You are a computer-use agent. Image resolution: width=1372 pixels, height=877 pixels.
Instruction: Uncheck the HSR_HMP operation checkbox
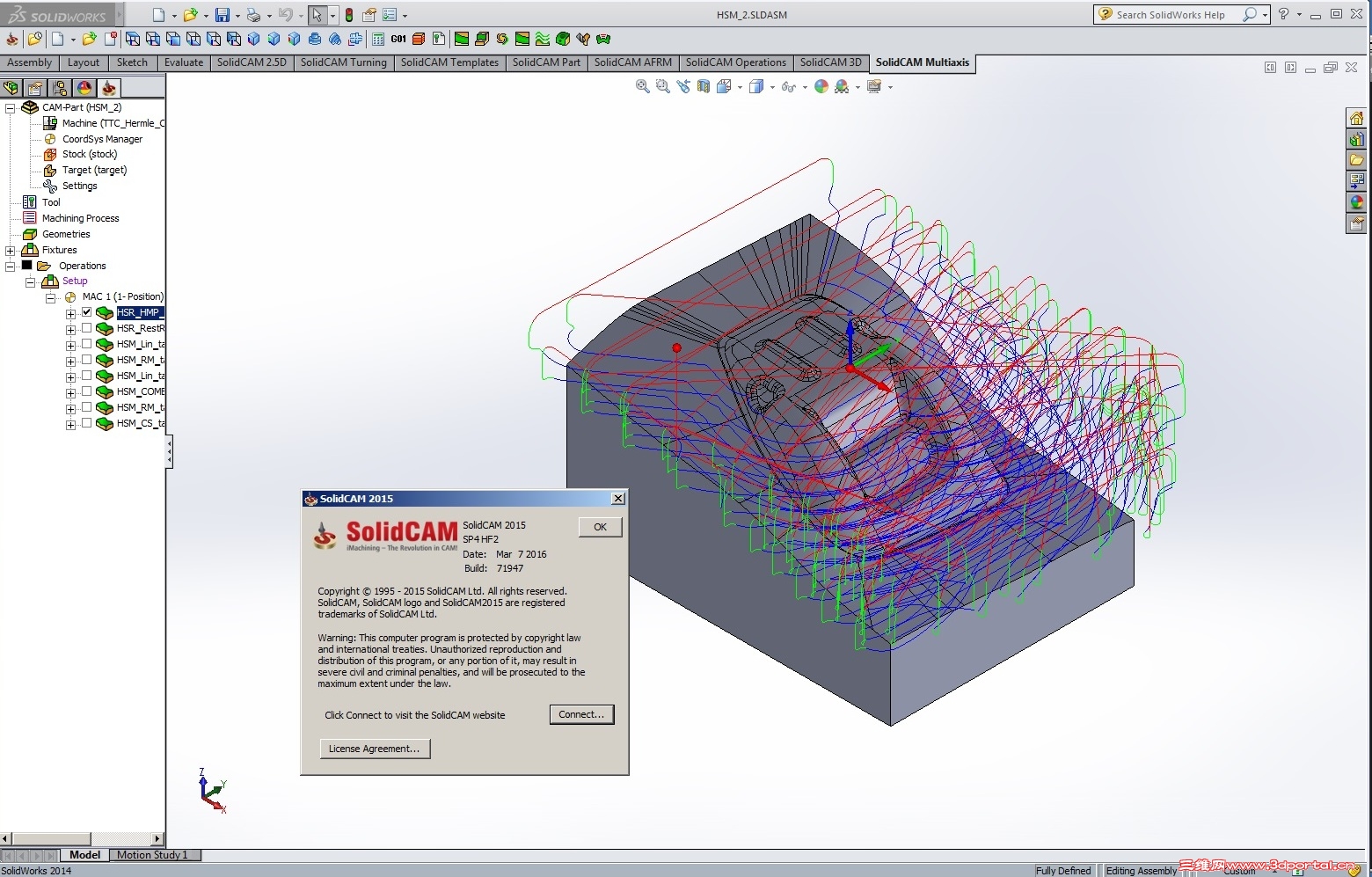tap(87, 312)
